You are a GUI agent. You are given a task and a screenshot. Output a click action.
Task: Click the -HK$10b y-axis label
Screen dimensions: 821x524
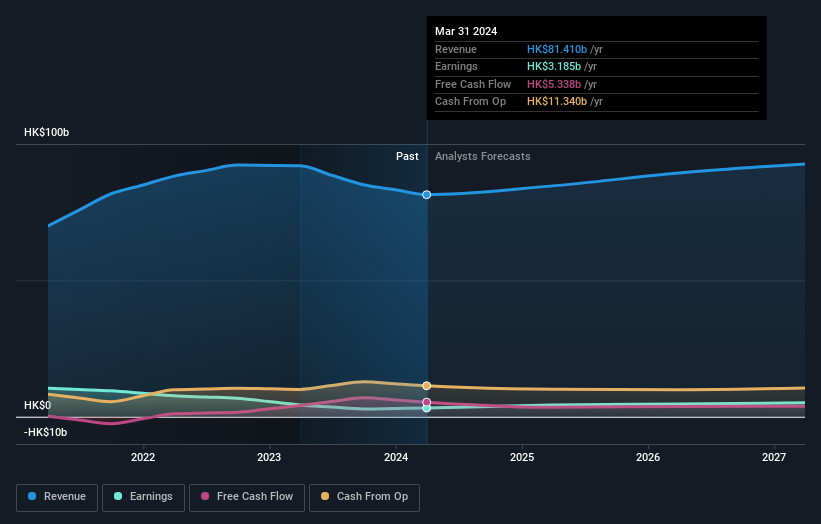46,432
